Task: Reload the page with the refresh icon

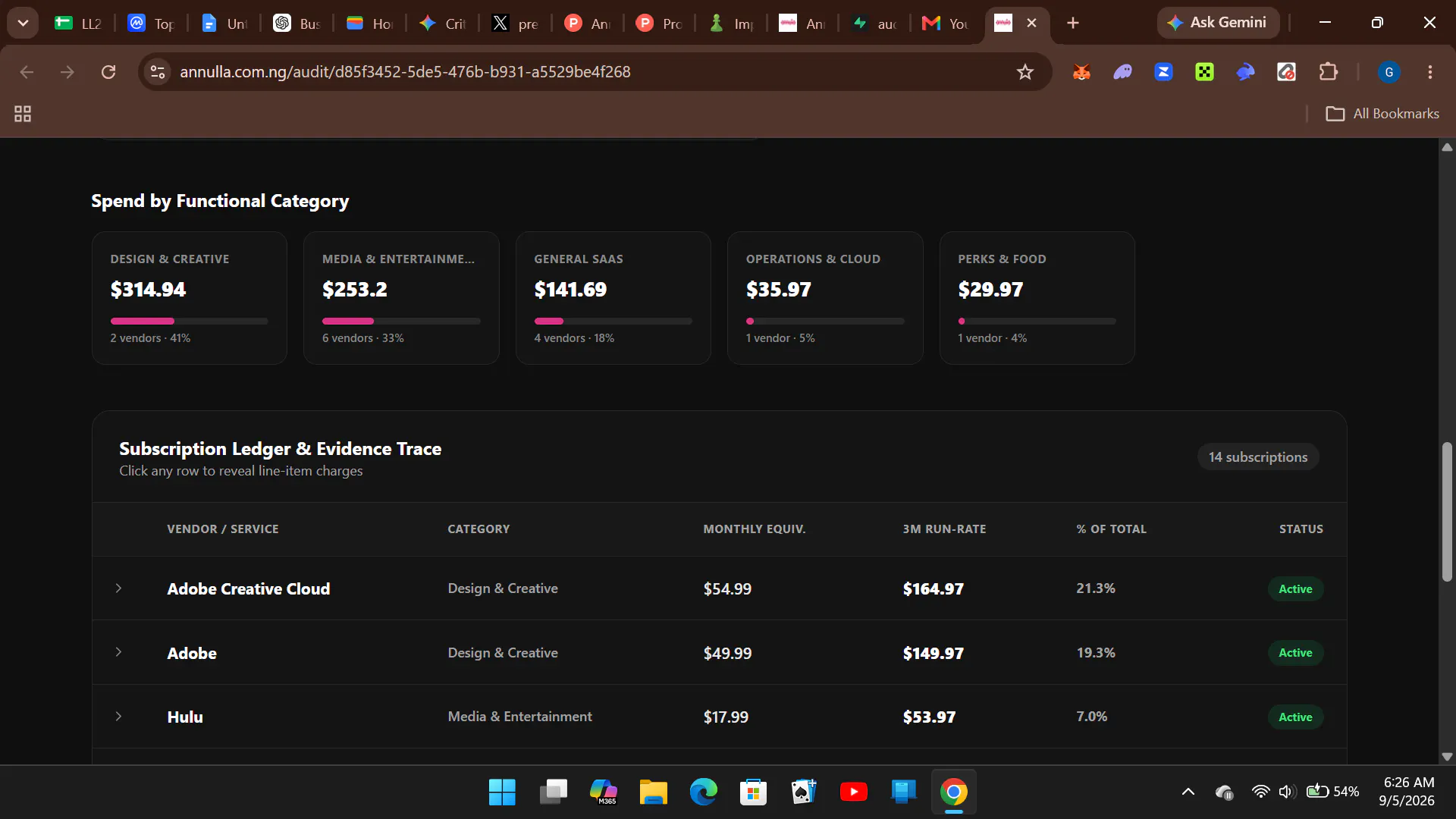Action: click(x=108, y=72)
